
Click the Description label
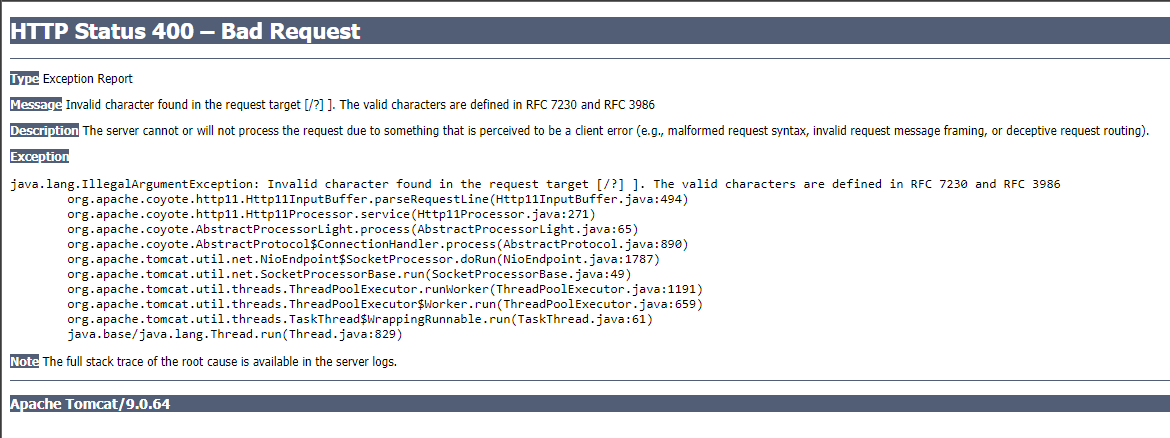pos(44,131)
